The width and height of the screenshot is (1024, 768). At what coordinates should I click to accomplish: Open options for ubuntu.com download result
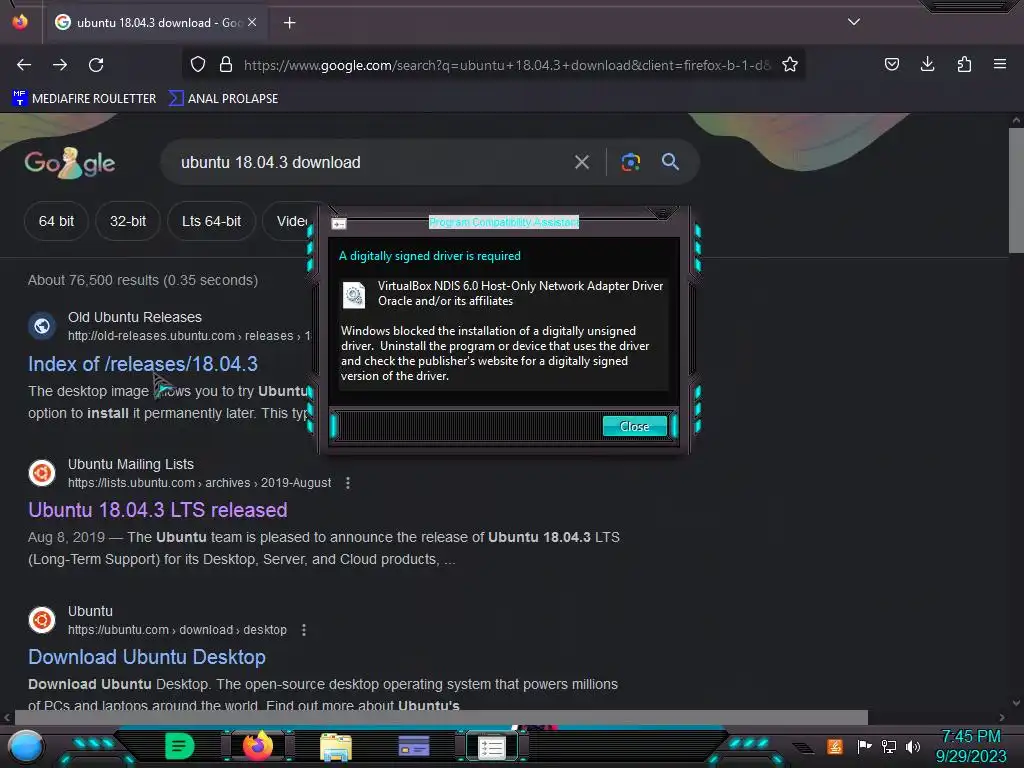coord(304,630)
